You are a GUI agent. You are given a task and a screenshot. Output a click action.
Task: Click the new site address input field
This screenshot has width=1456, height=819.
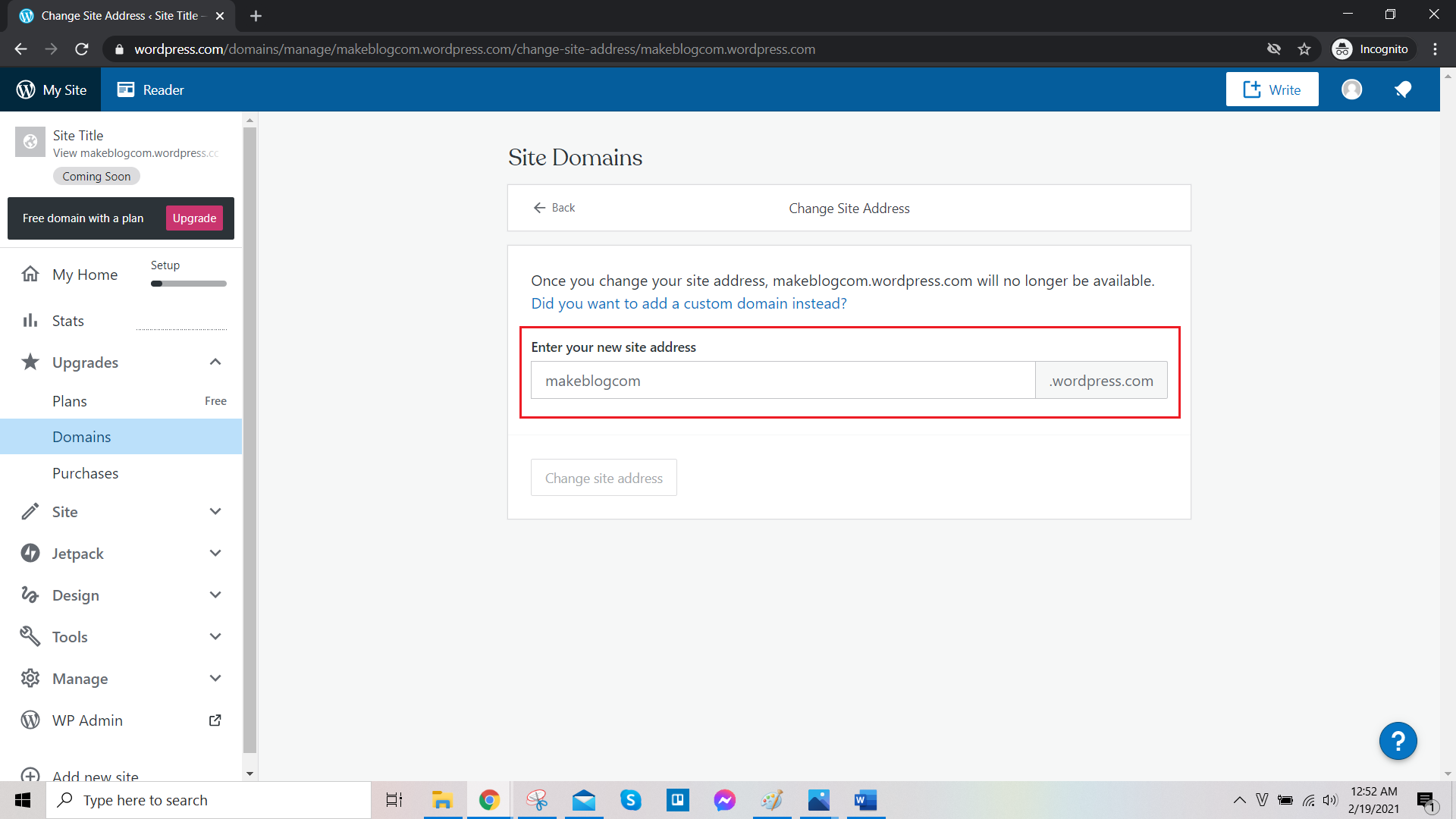tap(782, 381)
